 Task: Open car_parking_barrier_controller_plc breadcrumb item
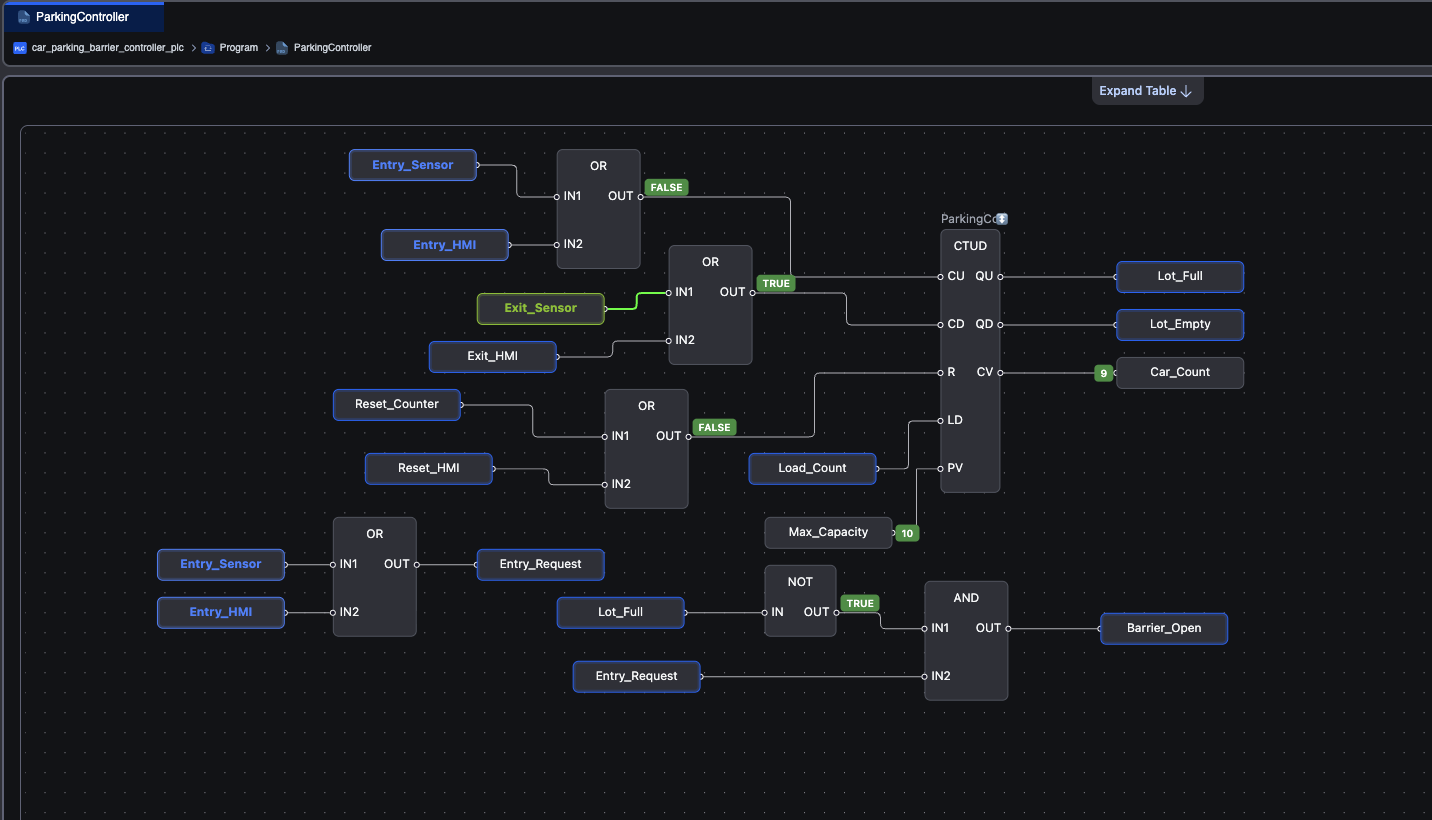click(108, 47)
